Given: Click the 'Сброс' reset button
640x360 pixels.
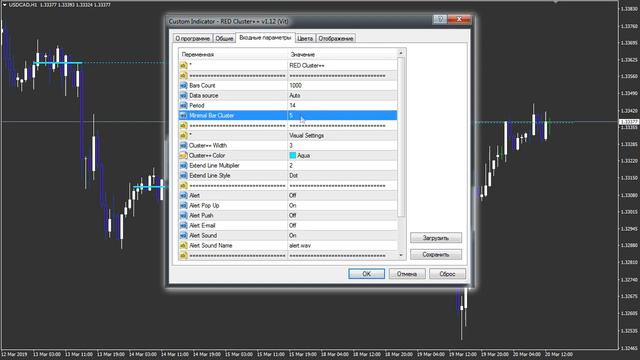Looking at the screenshot, I should [447, 274].
